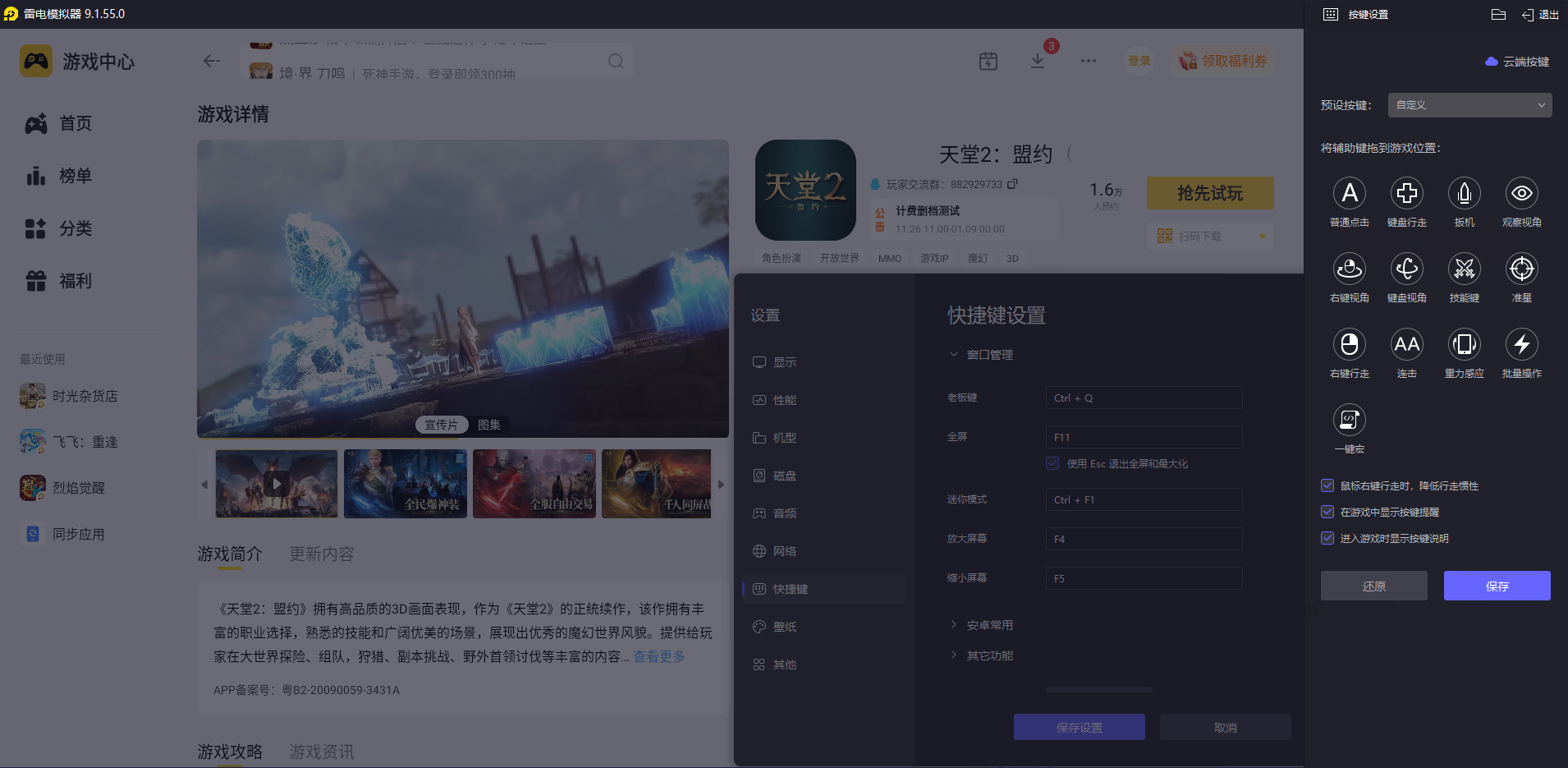Select the 准星 crosshair icon
The height and width of the screenshot is (768, 1568).
pyautogui.click(x=1521, y=269)
